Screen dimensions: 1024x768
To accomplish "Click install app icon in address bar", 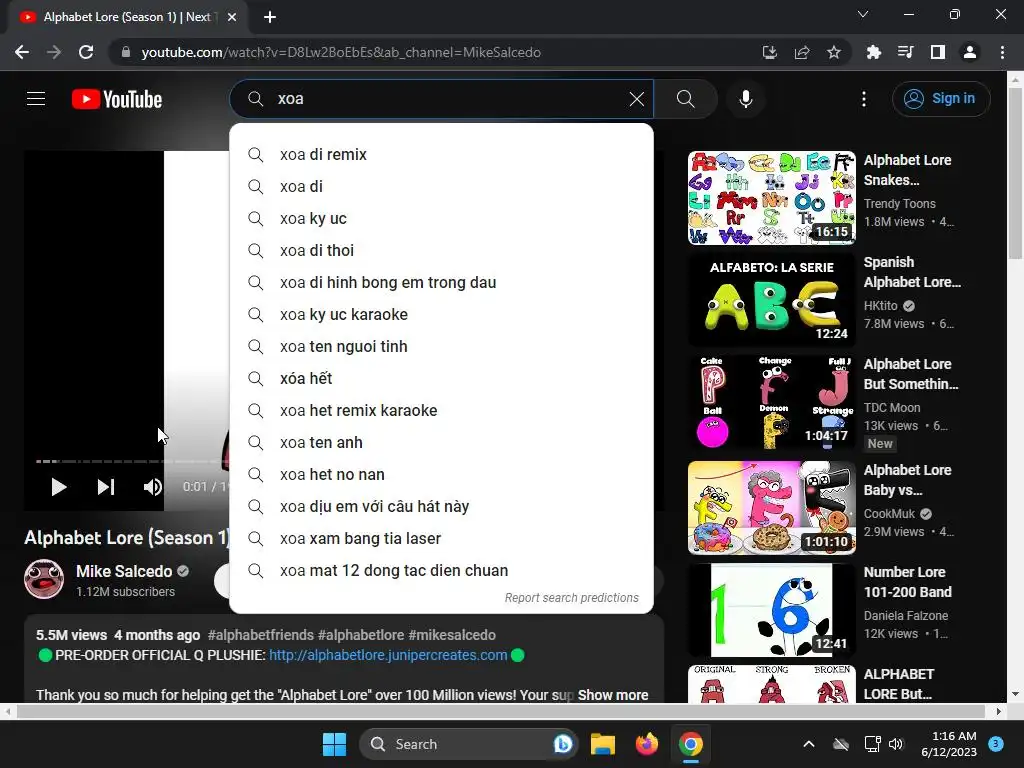I will tap(770, 52).
